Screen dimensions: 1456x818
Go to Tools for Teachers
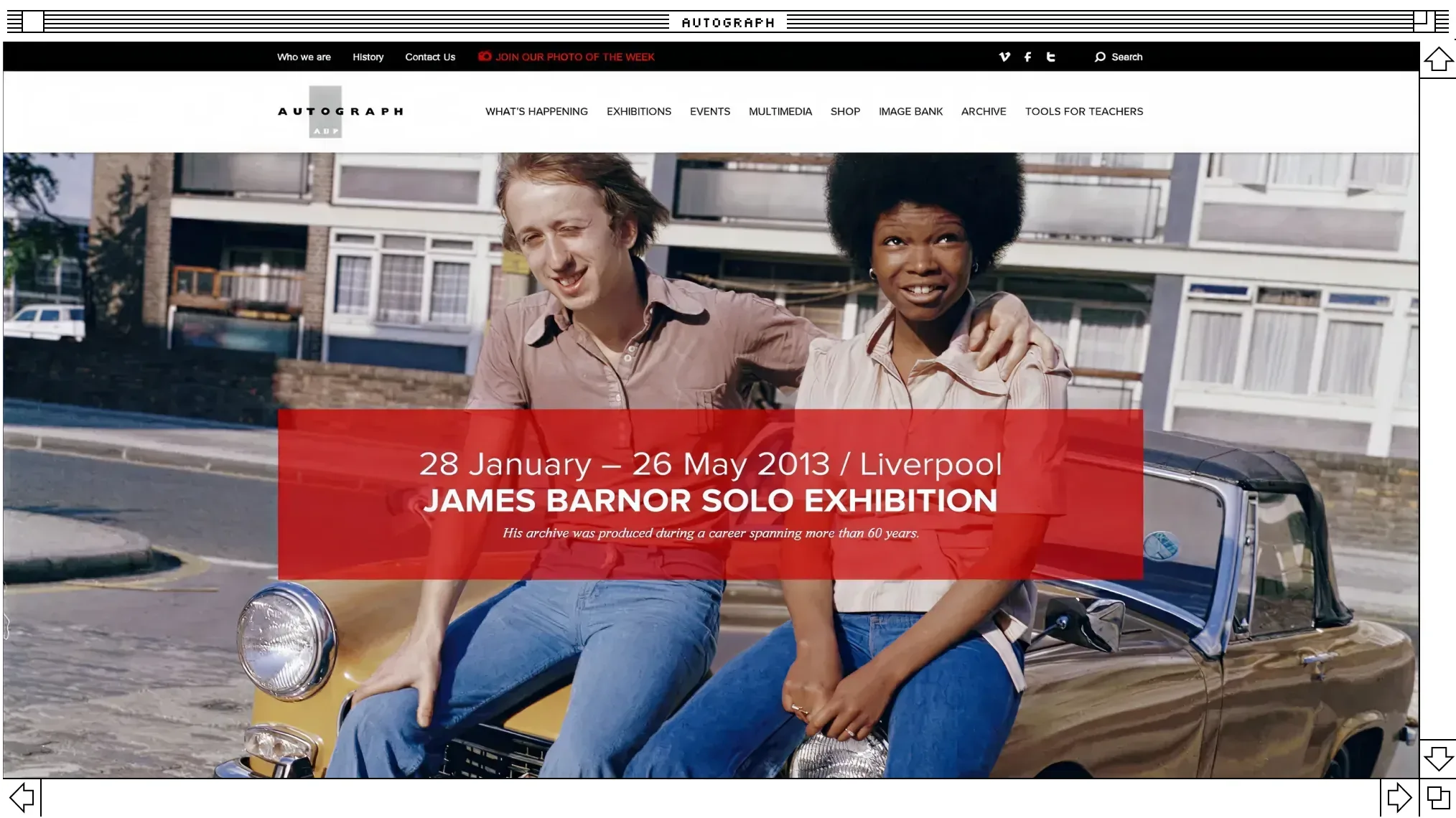click(1083, 111)
